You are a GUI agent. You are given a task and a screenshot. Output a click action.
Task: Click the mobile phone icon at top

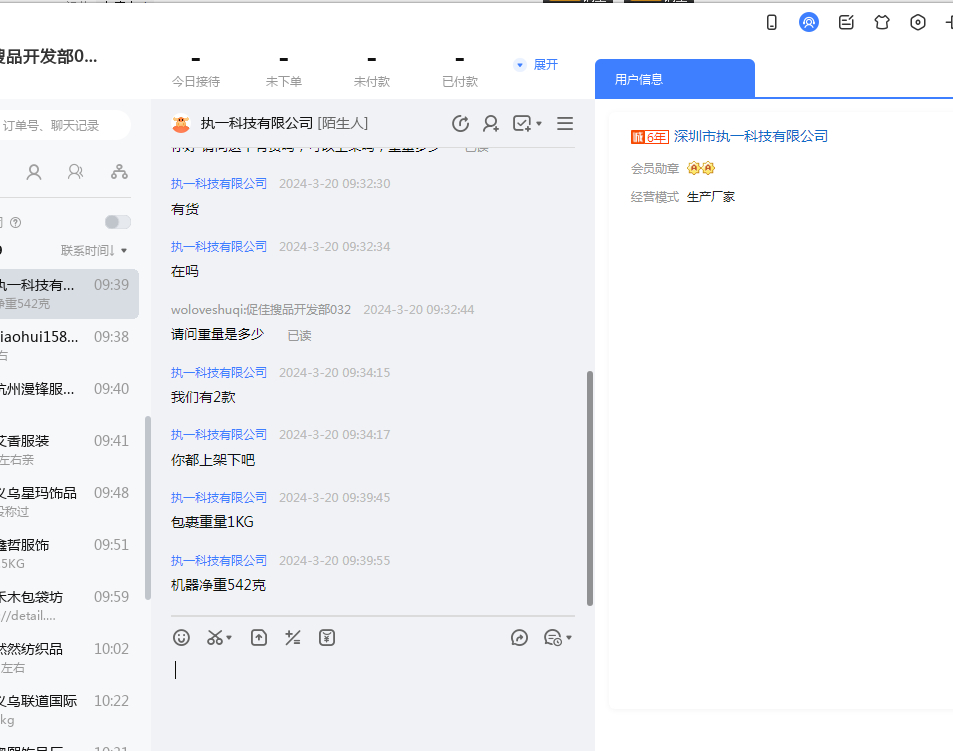pos(772,22)
